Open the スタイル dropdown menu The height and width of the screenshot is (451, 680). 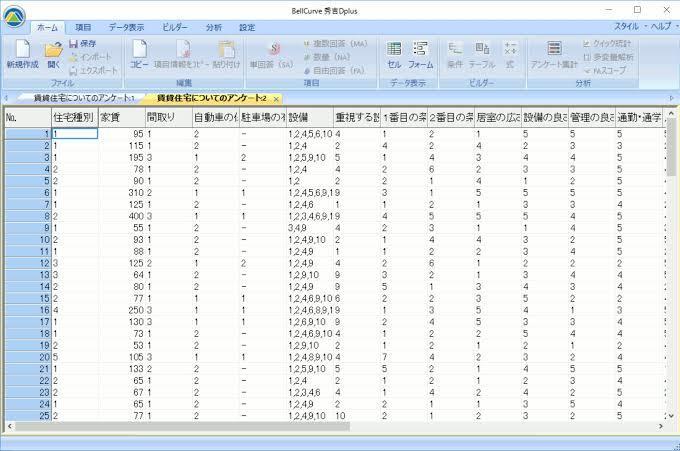[630, 26]
